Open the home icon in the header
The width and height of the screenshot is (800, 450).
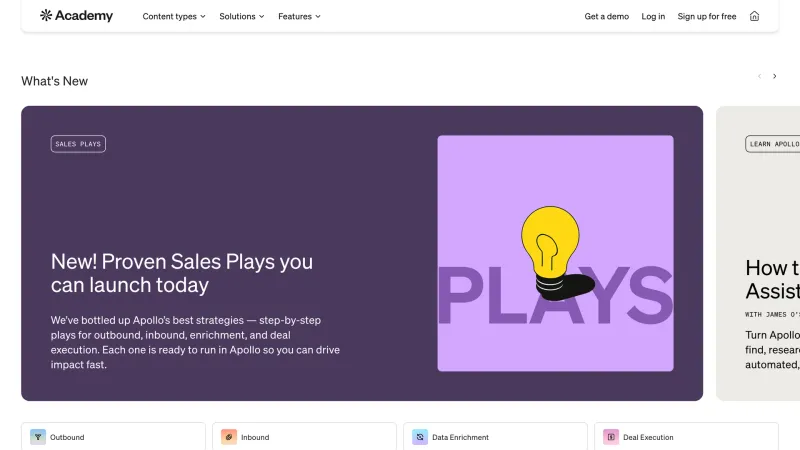(754, 16)
